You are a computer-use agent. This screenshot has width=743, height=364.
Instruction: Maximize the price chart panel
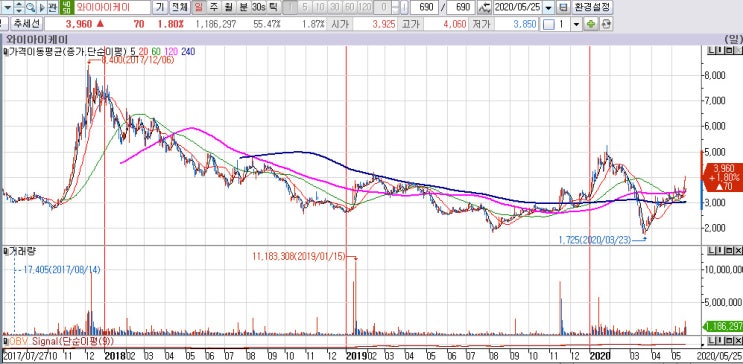[x=729, y=51]
